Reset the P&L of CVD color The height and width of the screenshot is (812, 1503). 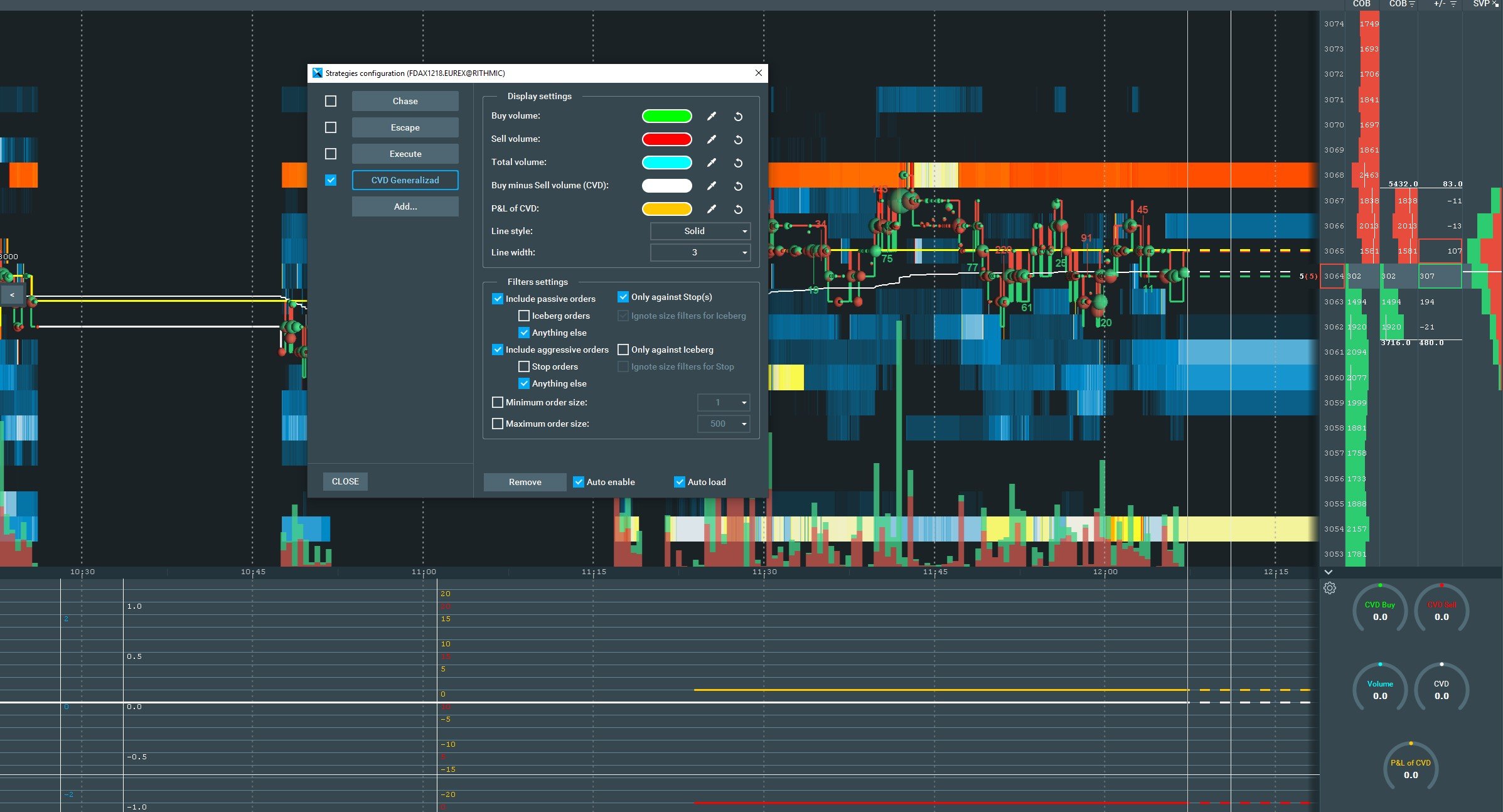pyautogui.click(x=738, y=209)
